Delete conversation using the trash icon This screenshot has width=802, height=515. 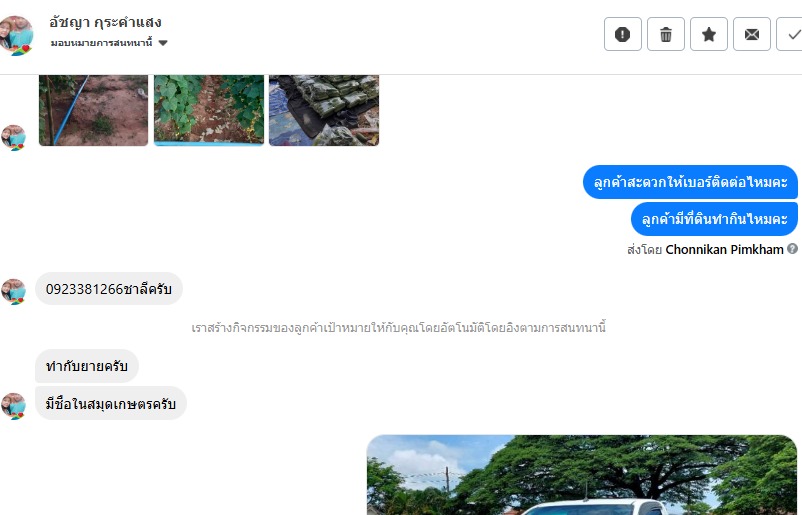(x=665, y=34)
